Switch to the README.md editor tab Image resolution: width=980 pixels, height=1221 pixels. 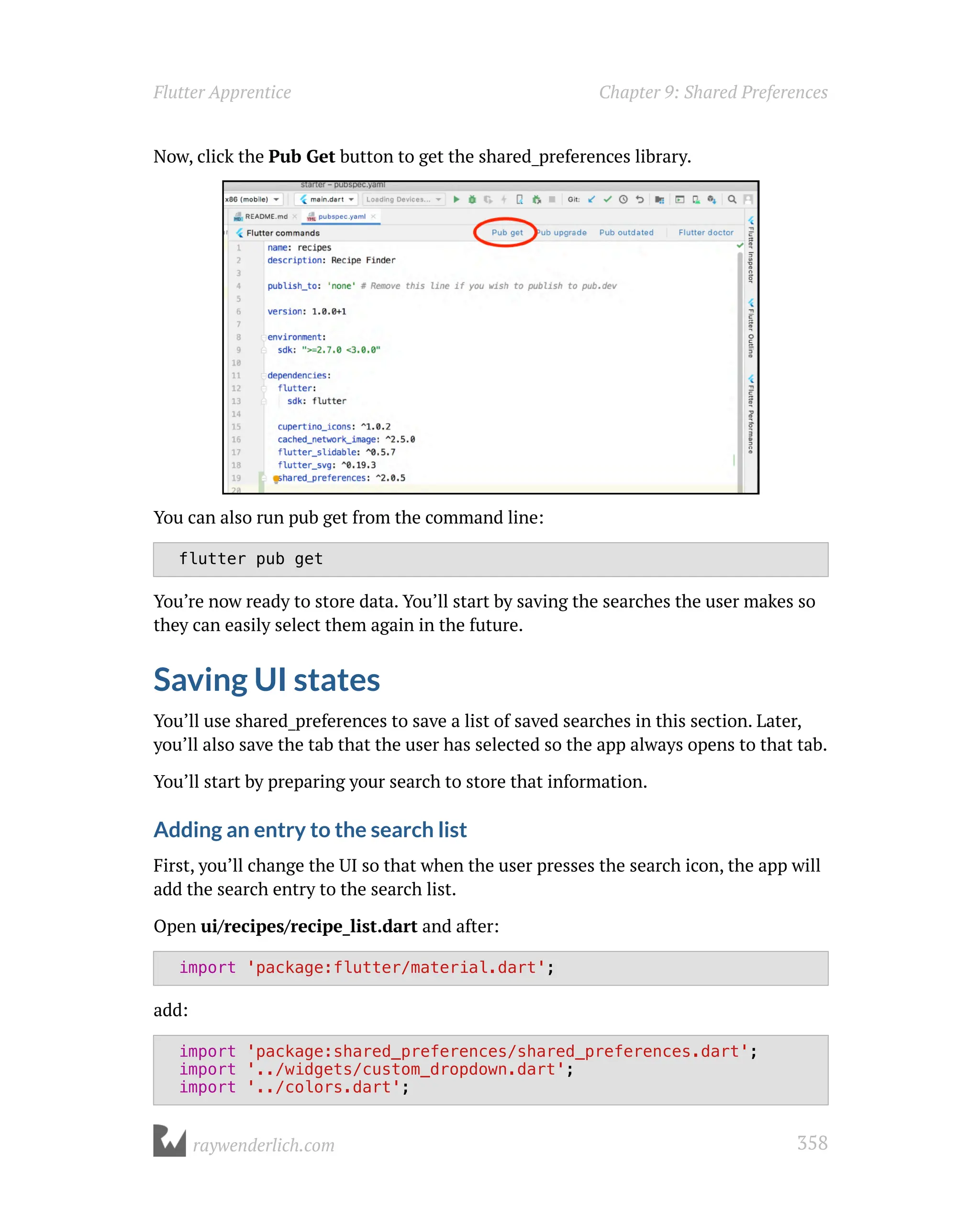266,216
